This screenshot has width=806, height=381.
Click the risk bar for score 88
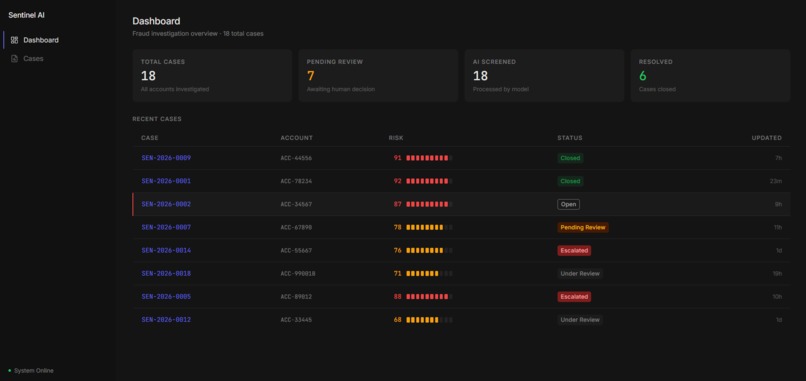point(429,297)
